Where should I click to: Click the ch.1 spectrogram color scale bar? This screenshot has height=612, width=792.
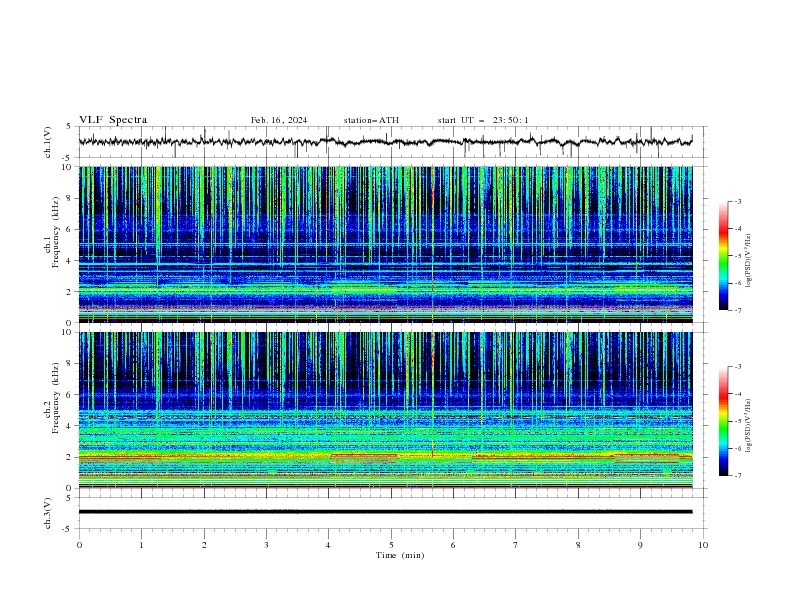pos(723,256)
